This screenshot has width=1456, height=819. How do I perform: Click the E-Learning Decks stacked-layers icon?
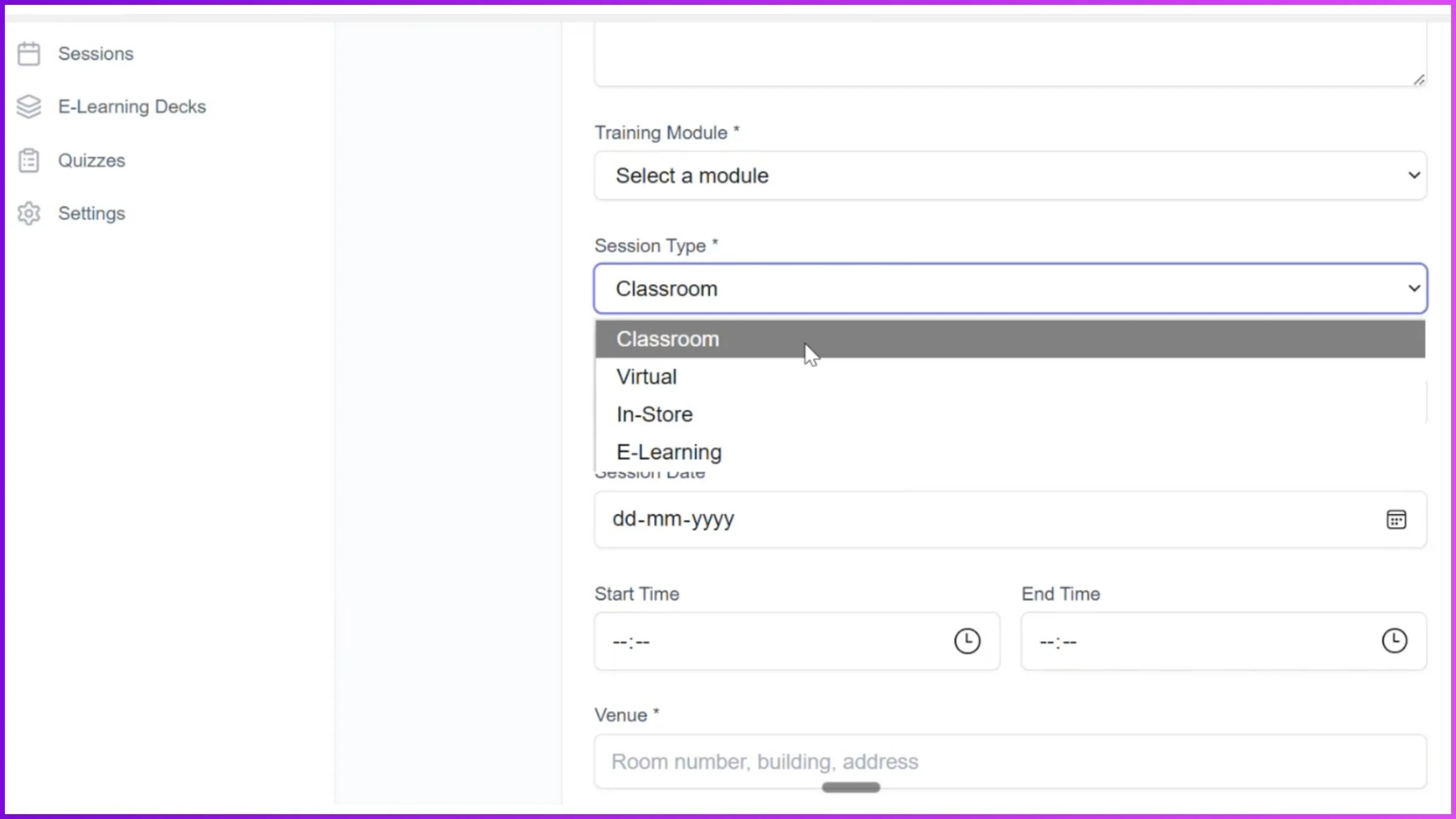pos(29,106)
